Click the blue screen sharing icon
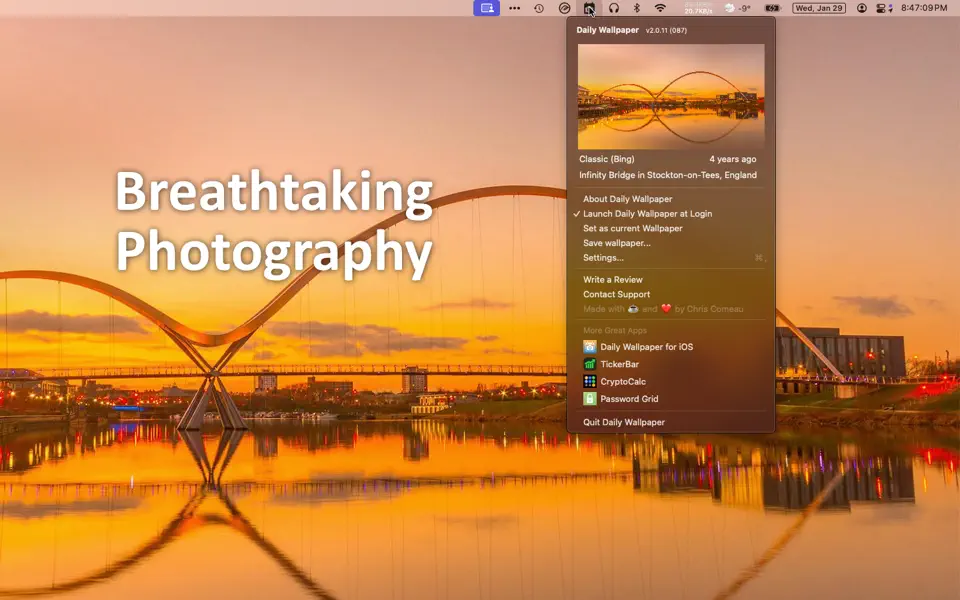 pyautogui.click(x=486, y=8)
